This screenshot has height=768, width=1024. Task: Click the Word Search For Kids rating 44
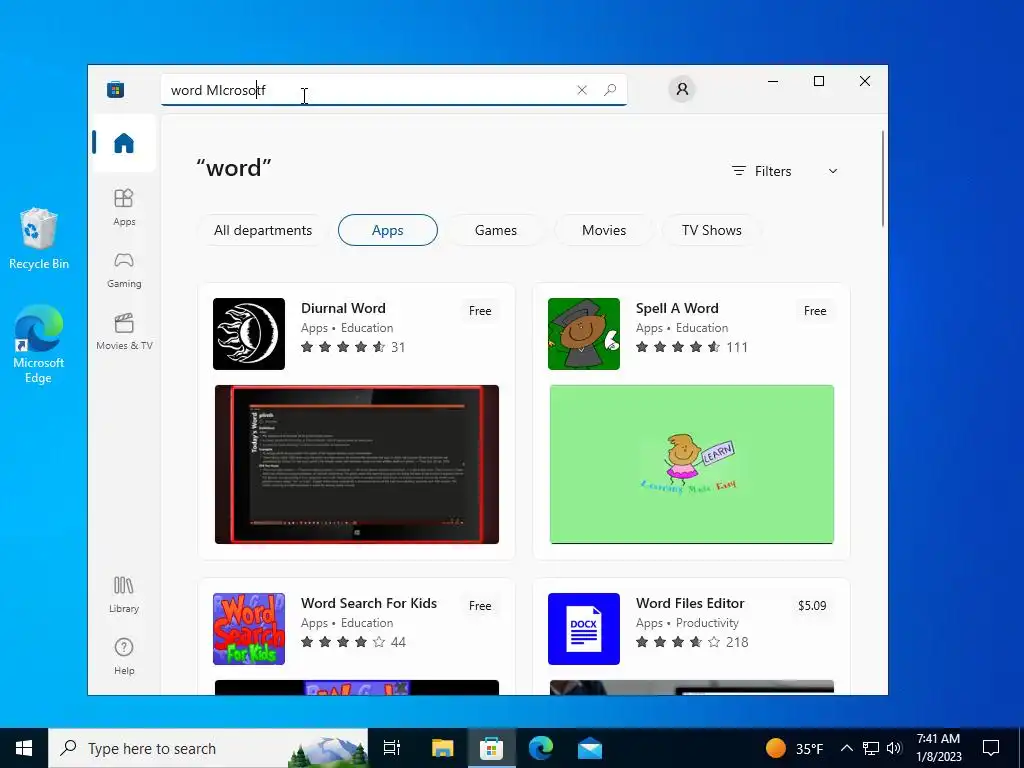[398, 643]
